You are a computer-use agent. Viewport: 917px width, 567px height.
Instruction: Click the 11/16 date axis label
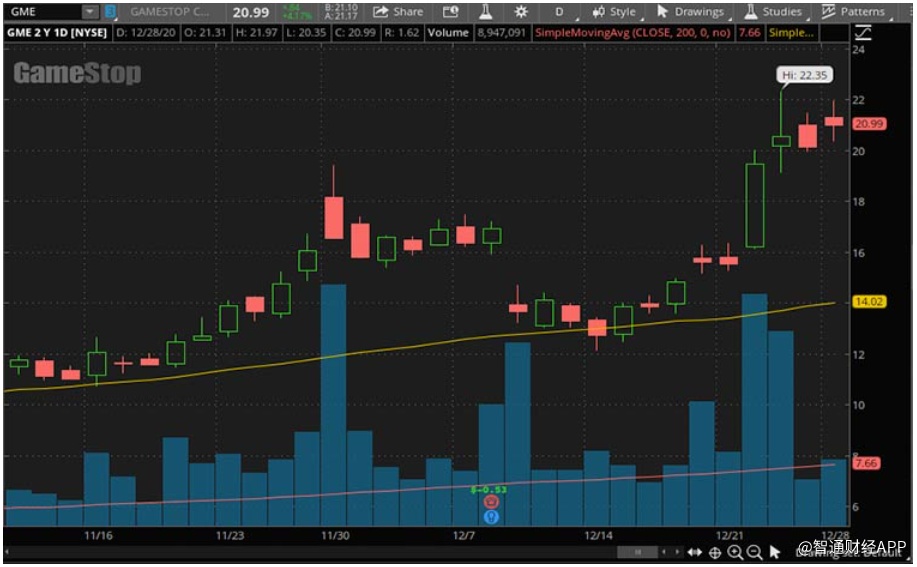coord(98,535)
